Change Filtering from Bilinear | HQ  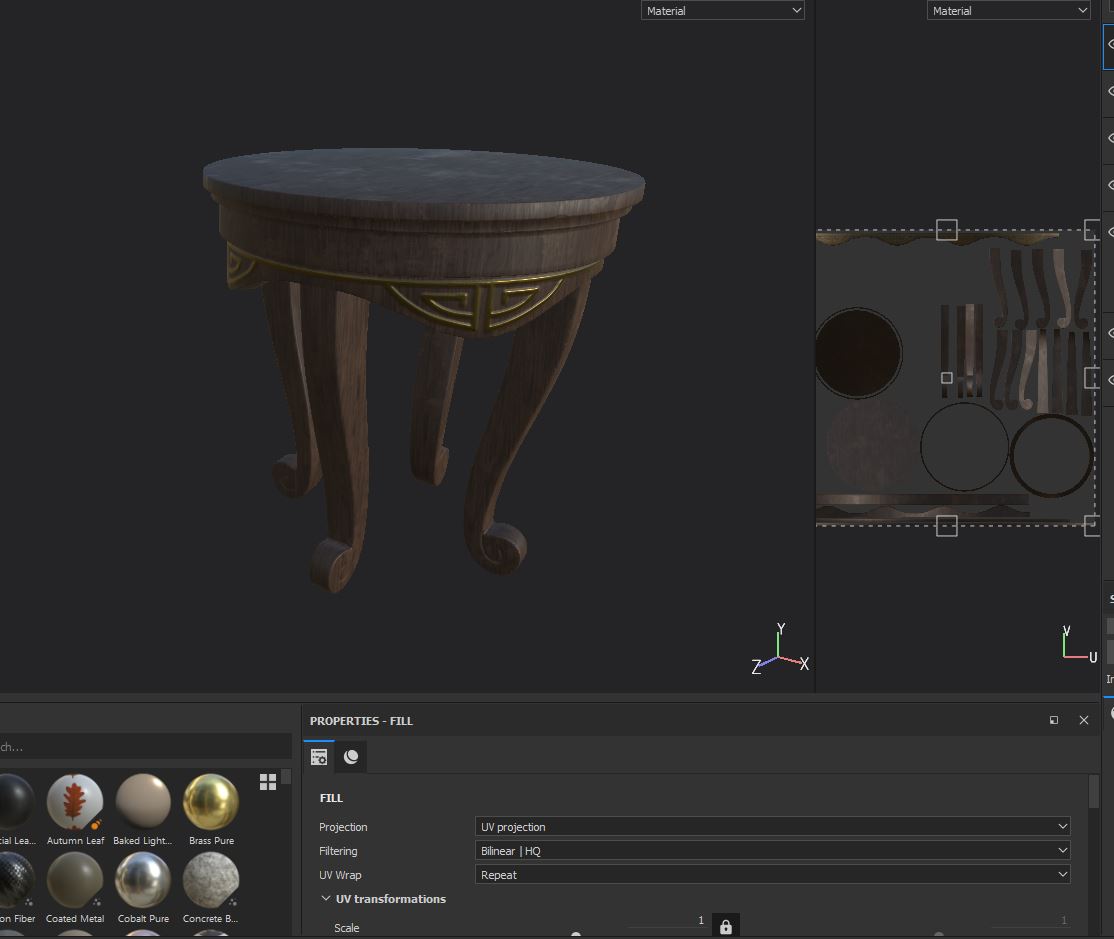tap(772, 851)
